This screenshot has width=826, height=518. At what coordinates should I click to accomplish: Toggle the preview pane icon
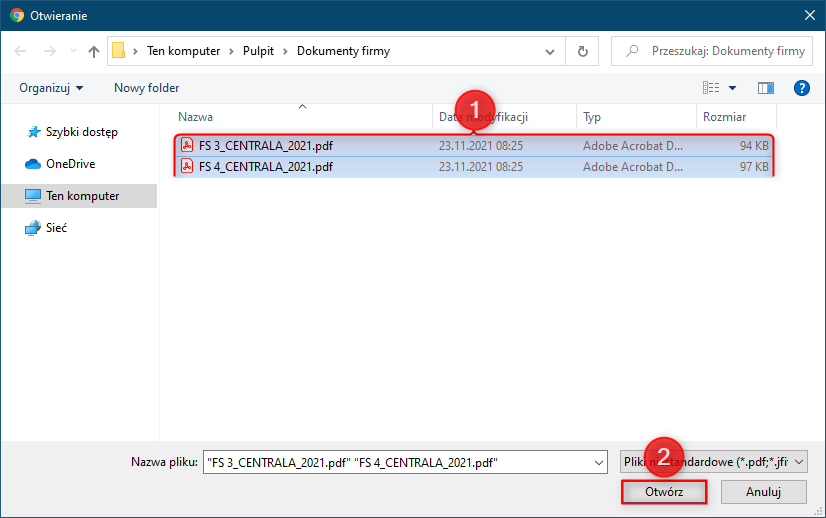(765, 88)
